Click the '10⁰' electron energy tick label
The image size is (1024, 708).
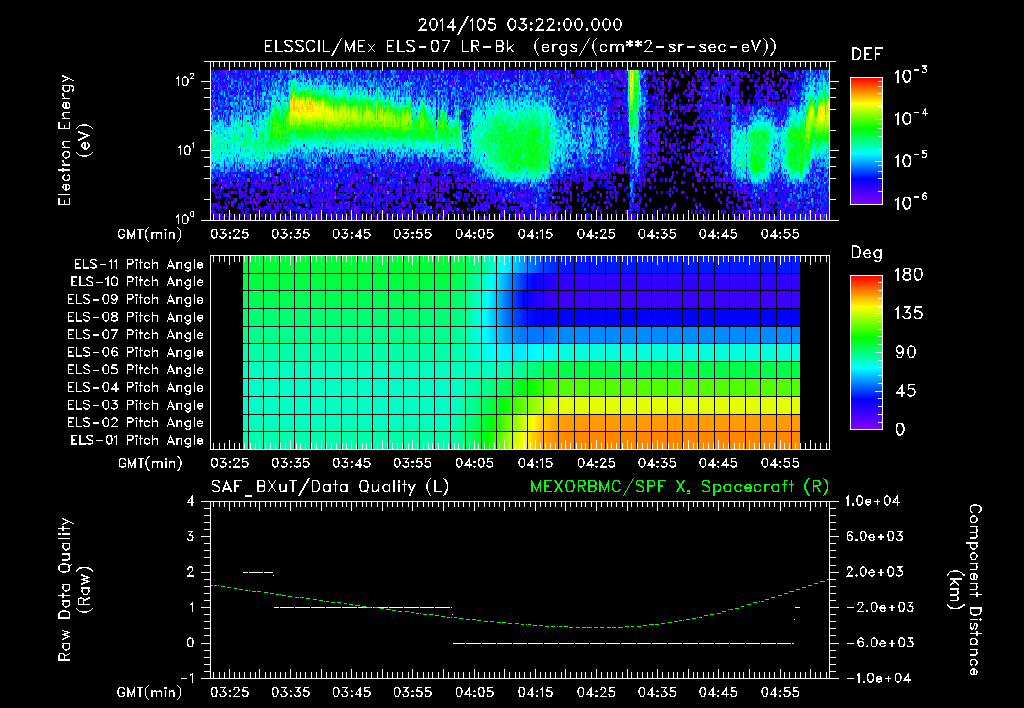[x=186, y=218]
